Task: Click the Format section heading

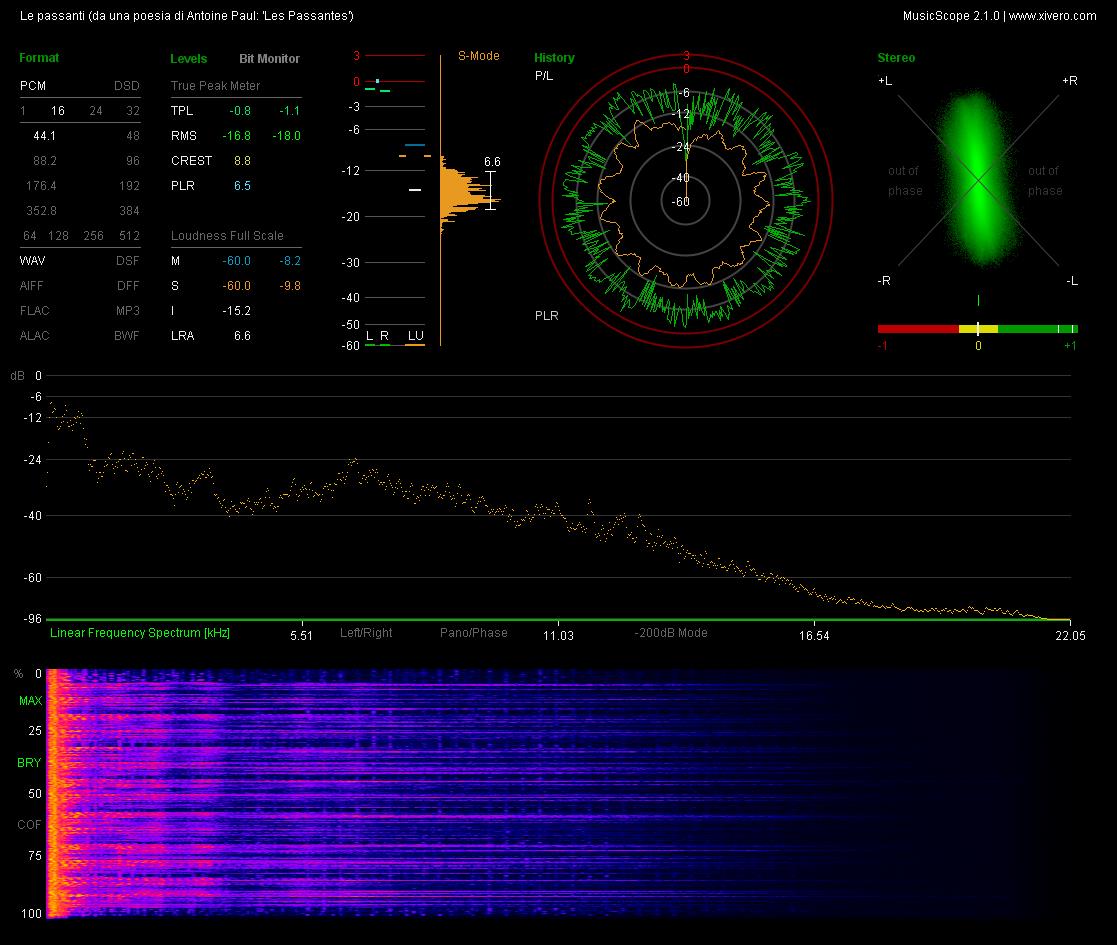Action: [39, 58]
